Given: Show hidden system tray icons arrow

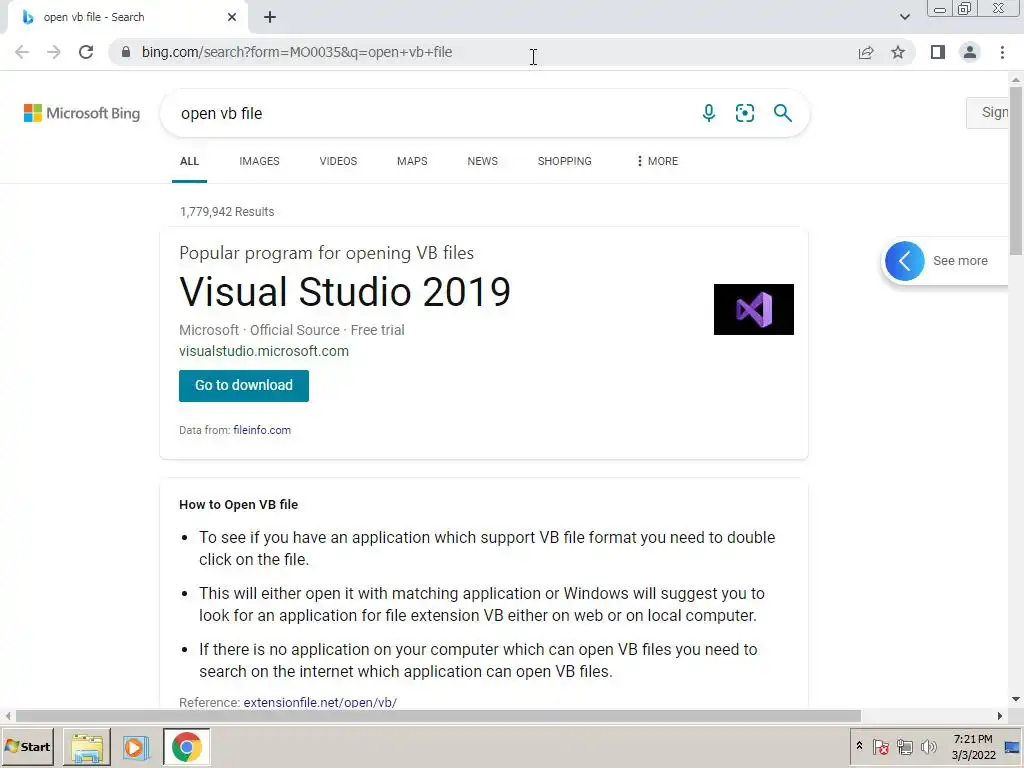Looking at the screenshot, I should pos(859,746).
